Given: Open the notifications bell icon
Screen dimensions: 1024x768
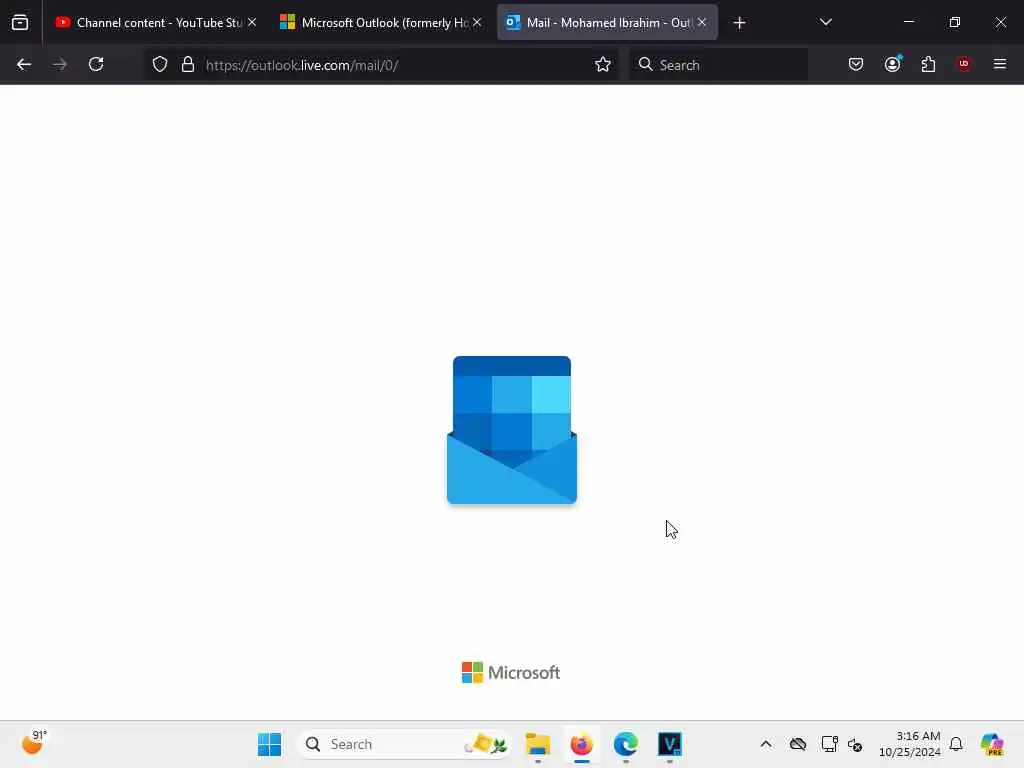Looking at the screenshot, I should pyautogui.click(x=956, y=744).
